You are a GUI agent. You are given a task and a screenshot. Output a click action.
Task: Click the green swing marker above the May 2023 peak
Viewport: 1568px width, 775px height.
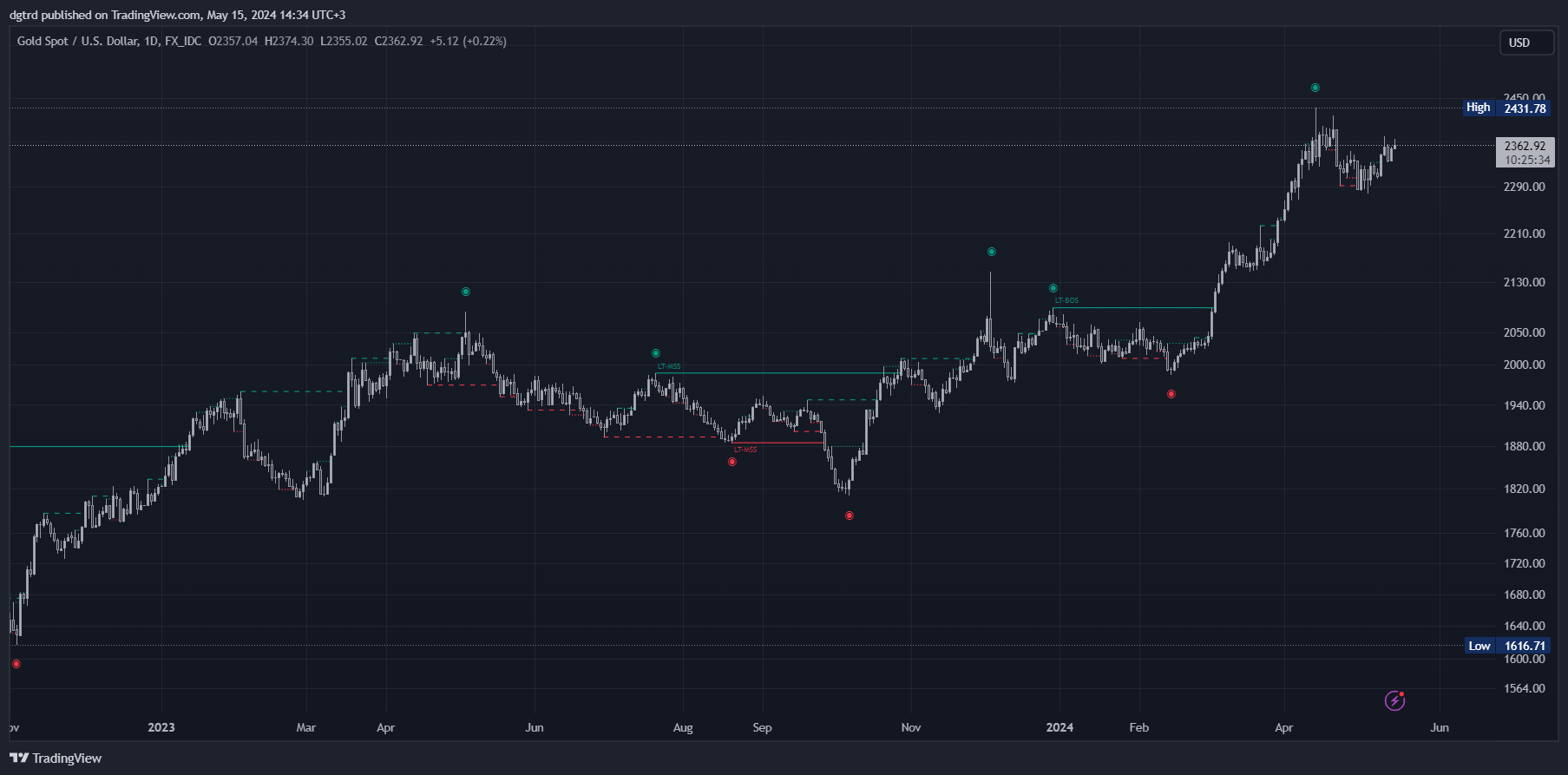tap(466, 292)
